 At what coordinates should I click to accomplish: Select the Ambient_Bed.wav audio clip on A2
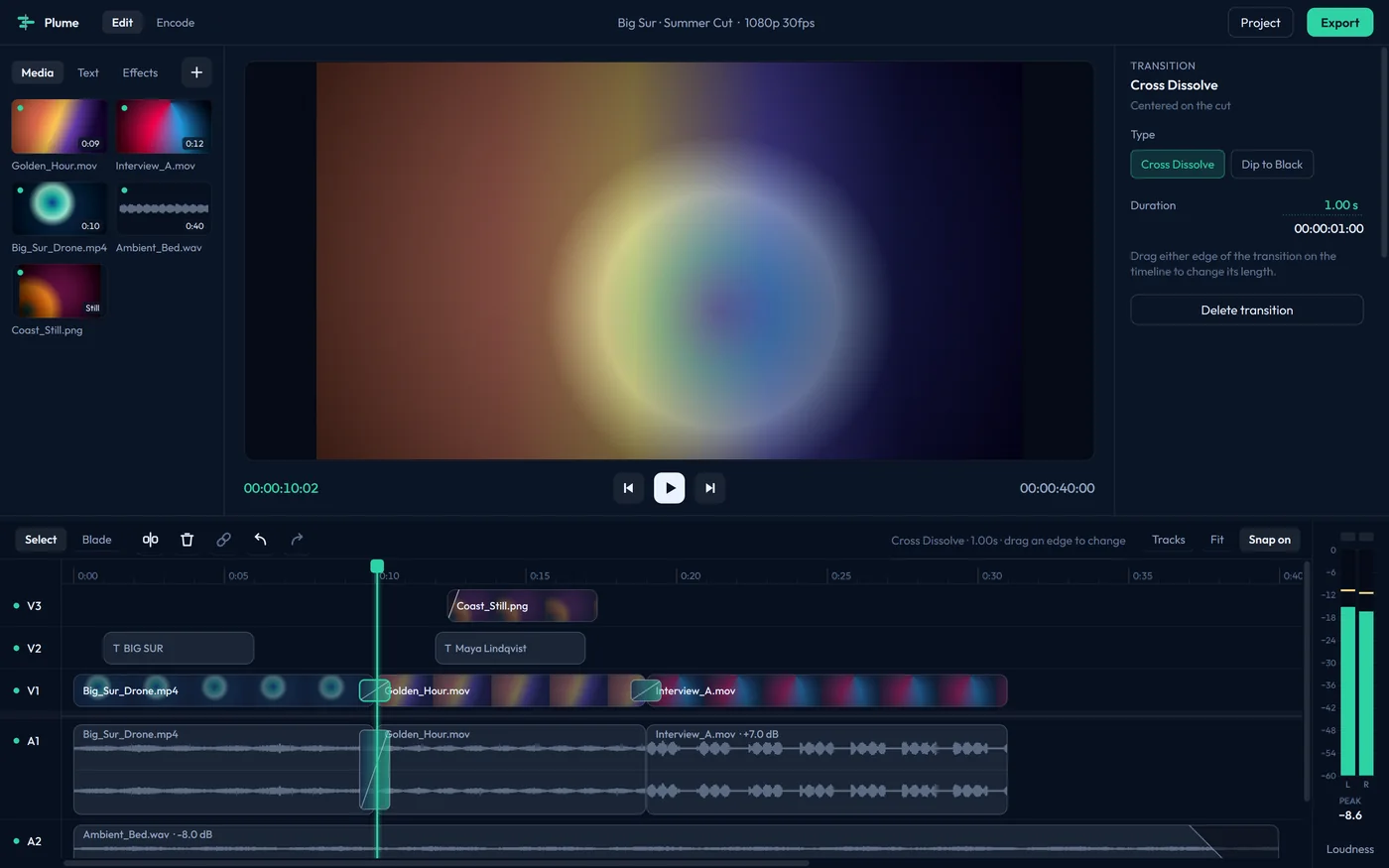tap(676, 841)
